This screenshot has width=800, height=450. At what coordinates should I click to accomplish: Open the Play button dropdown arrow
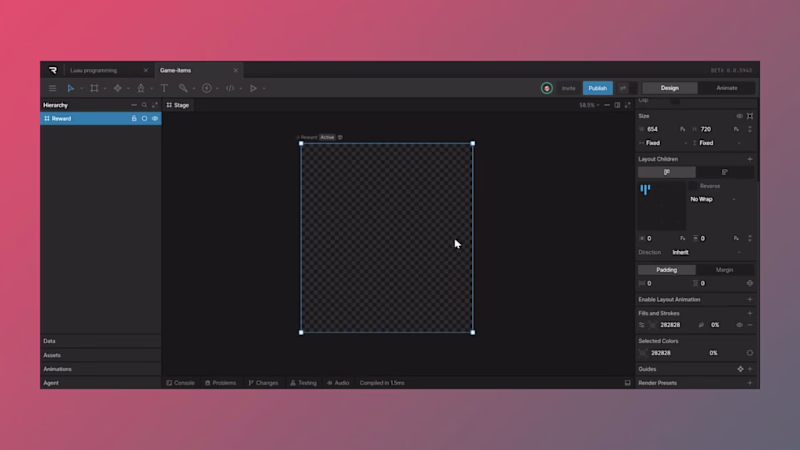pyautogui.click(x=264, y=89)
